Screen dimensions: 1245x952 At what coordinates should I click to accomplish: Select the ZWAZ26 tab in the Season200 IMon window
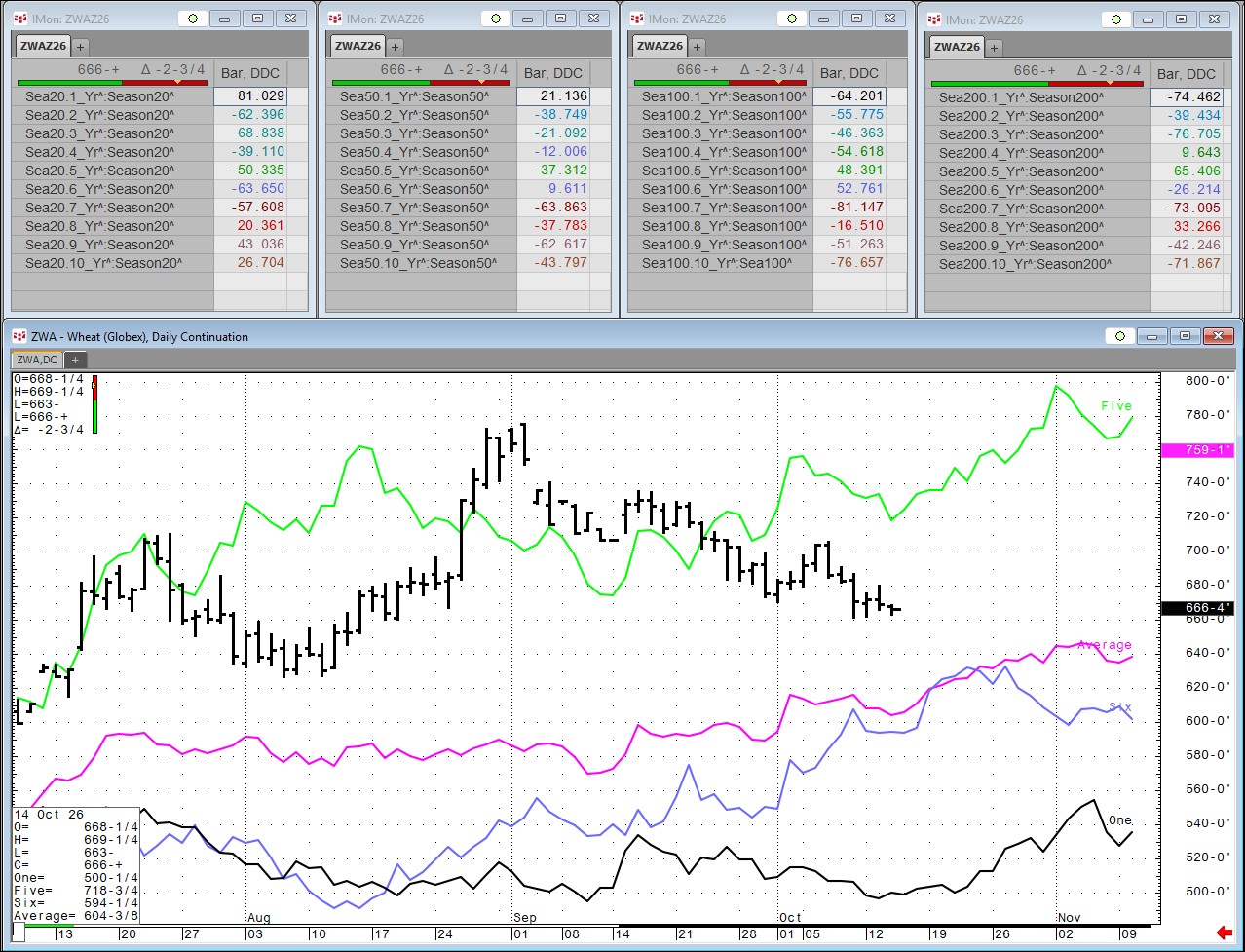[x=957, y=47]
